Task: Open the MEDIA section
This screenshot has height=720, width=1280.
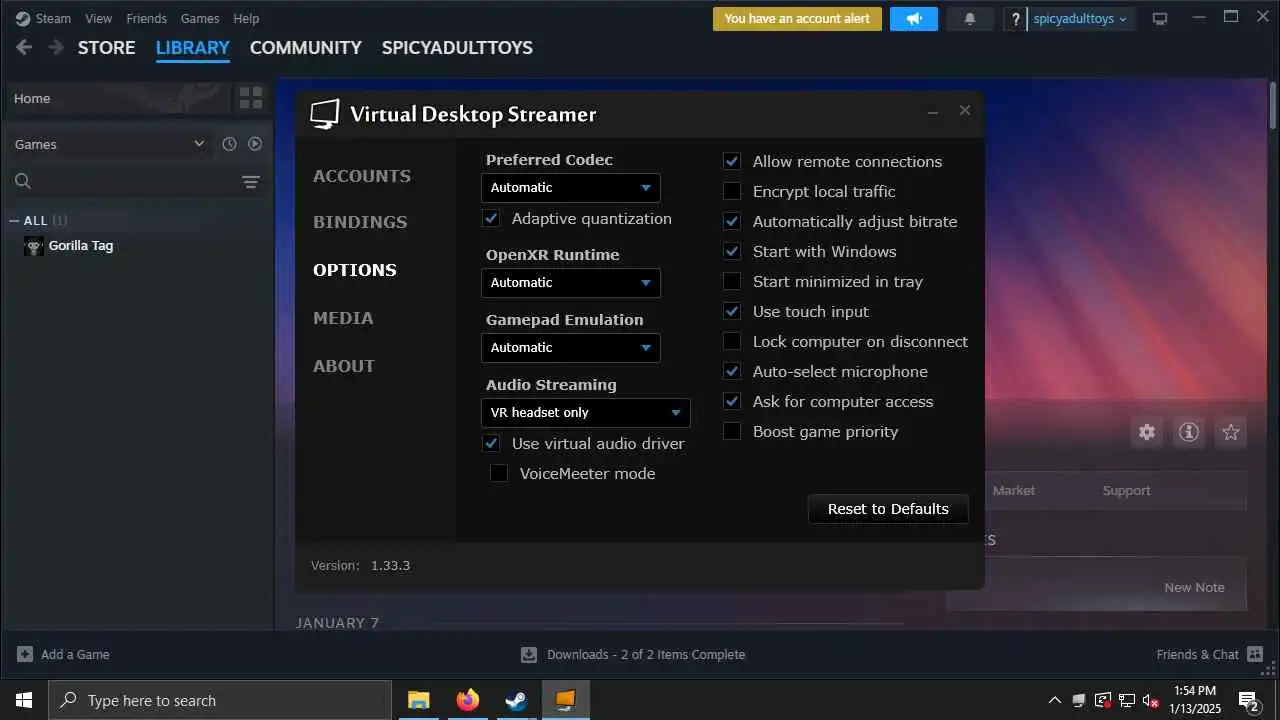Action: click(343, 318)
